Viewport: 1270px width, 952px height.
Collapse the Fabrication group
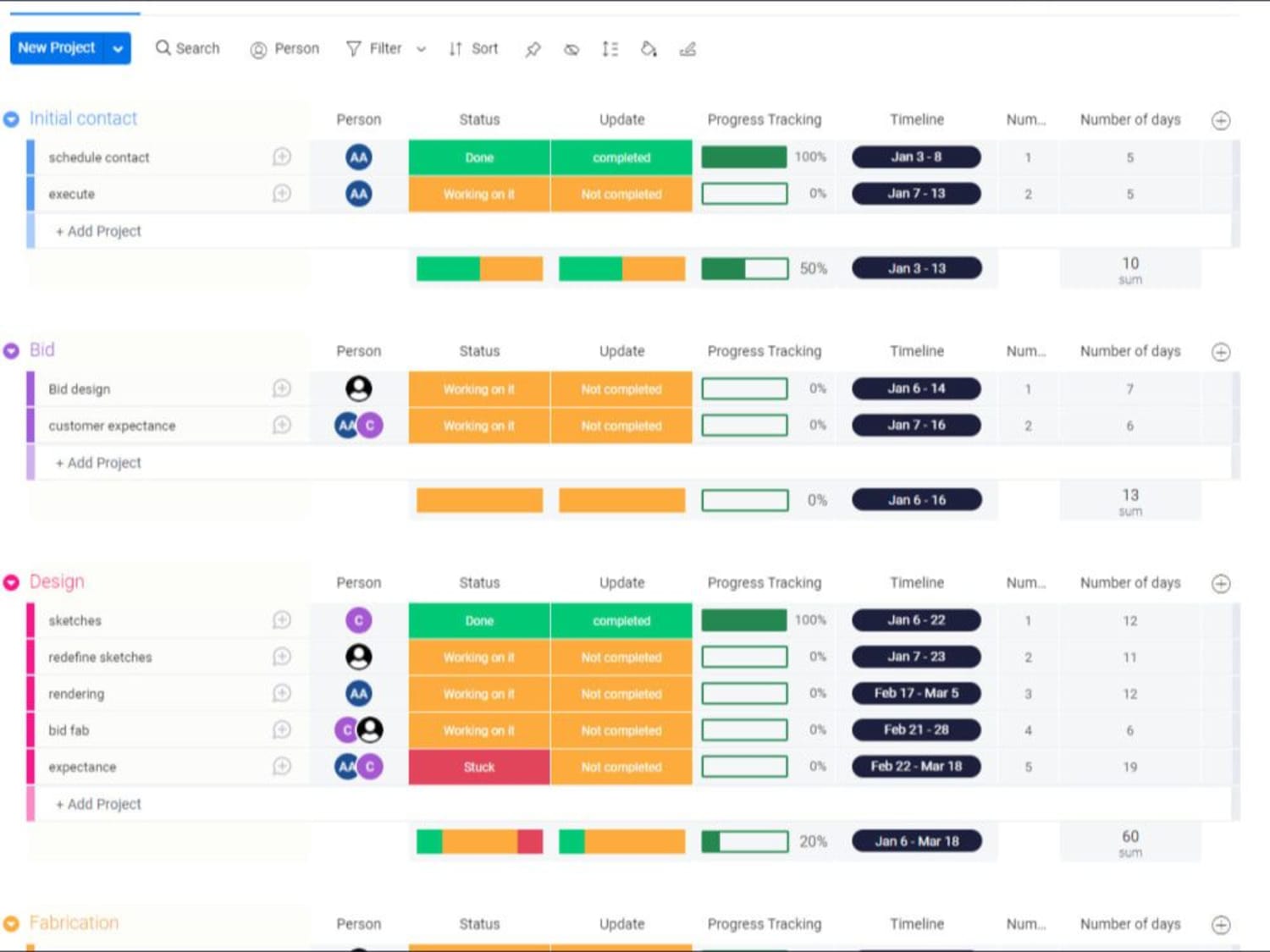click(x=11, y=924)
